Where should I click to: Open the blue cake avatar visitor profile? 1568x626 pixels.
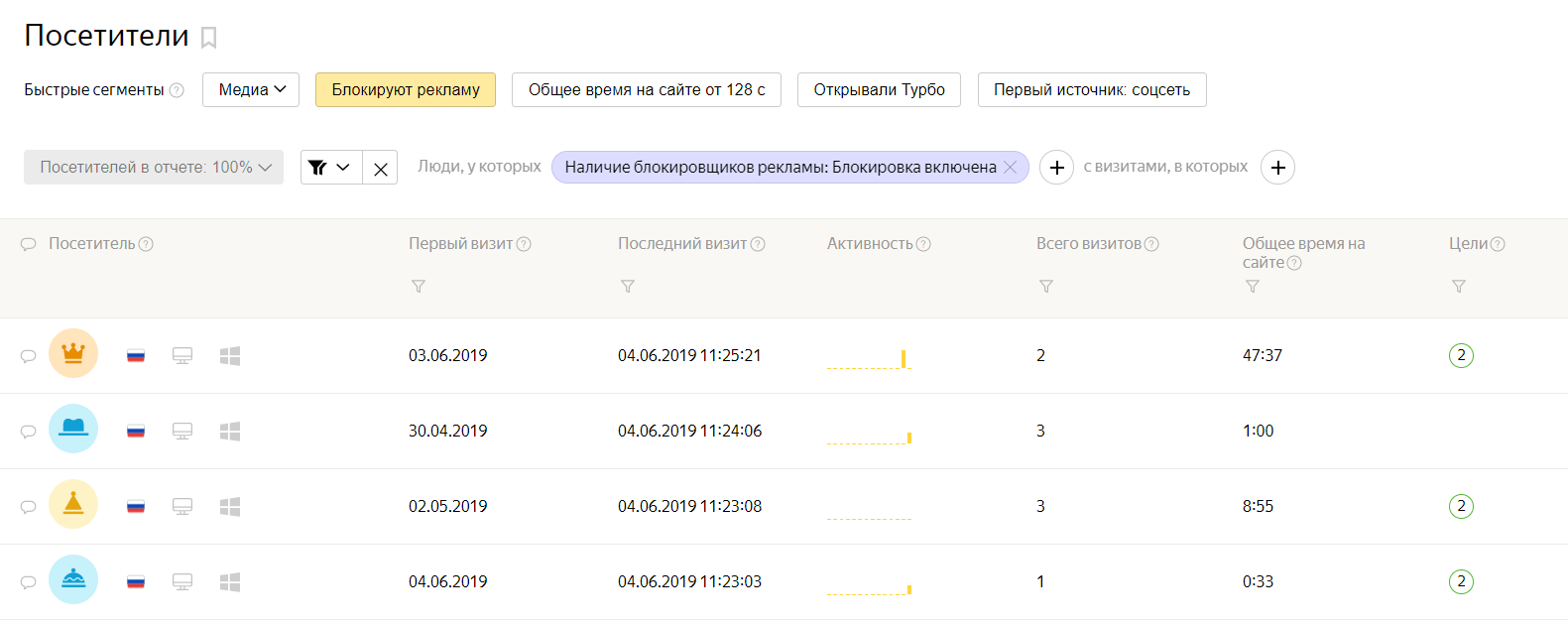(x=73, y=579)
